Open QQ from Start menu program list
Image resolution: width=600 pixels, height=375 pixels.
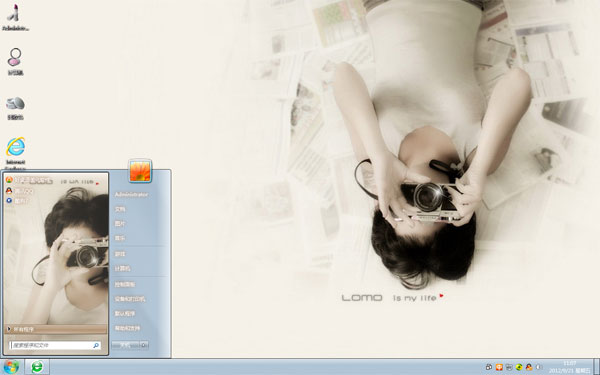pos(20,191)
